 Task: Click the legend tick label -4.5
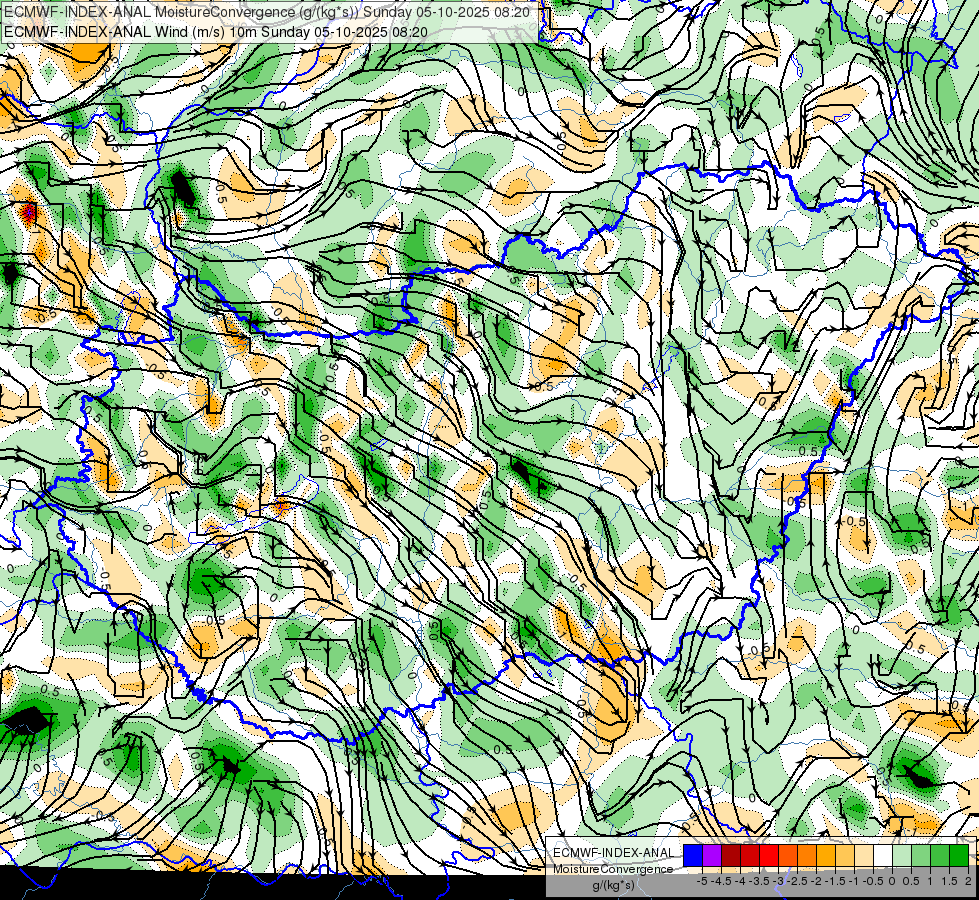tap(721, 881)
